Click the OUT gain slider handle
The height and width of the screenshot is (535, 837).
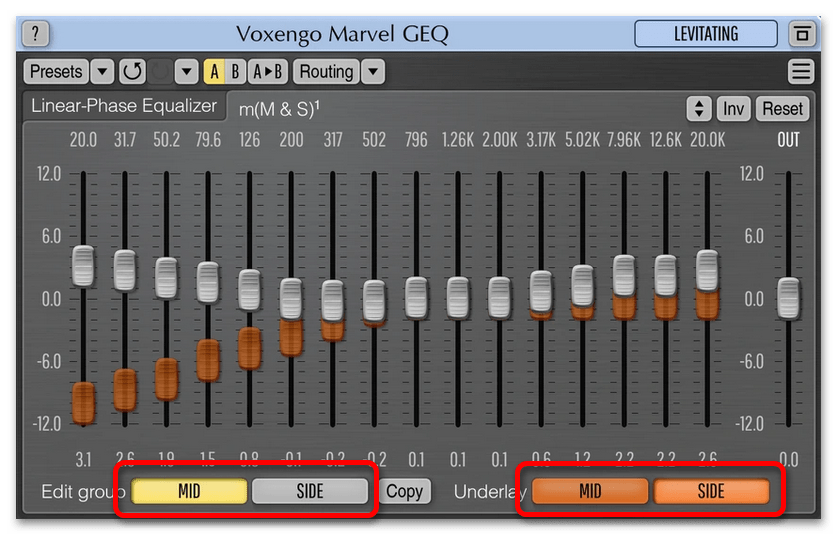[789, 298]
